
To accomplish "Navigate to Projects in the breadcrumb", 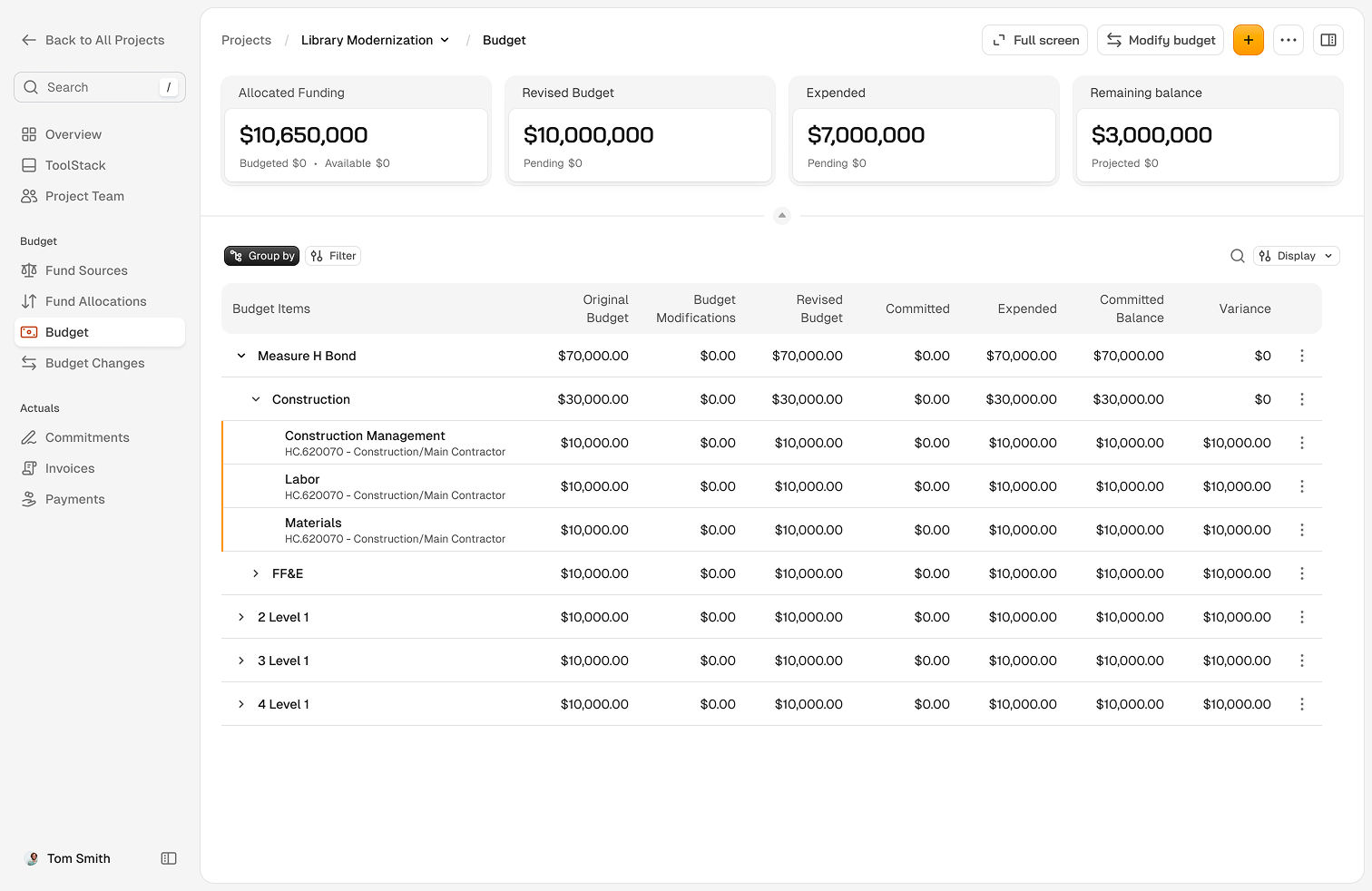I will 246,40.
